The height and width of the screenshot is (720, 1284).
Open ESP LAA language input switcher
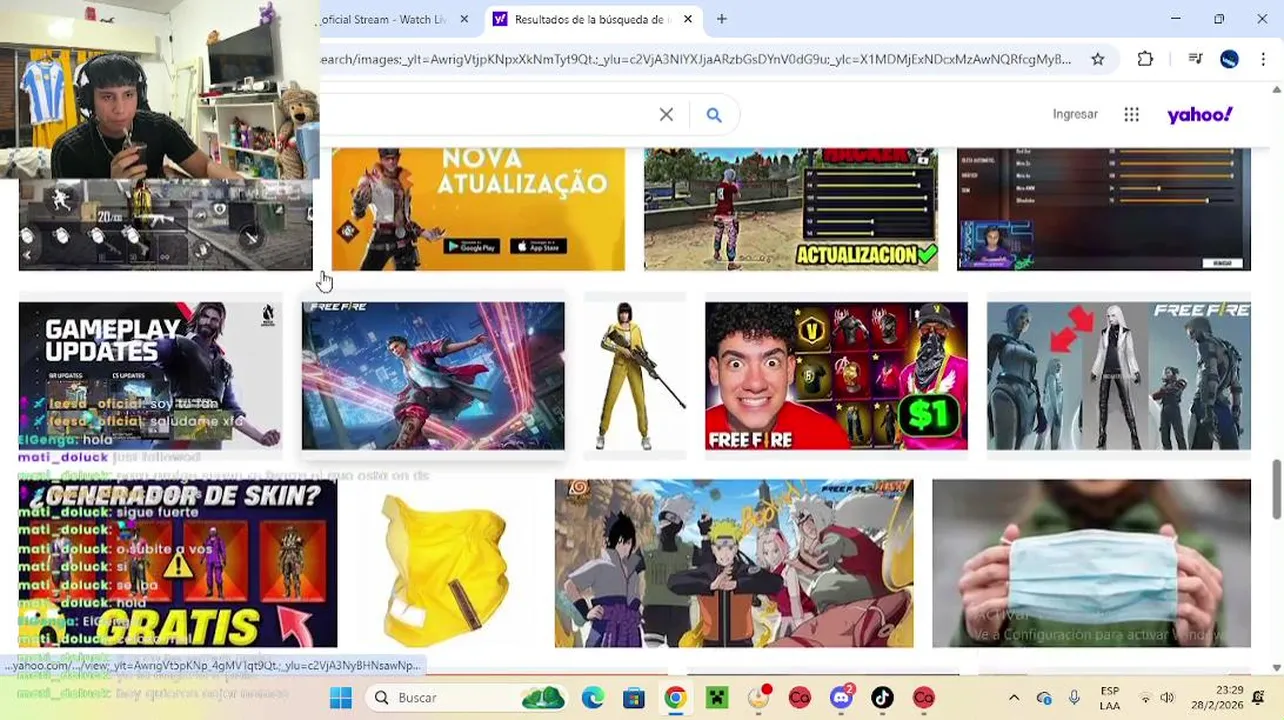pyautogui.click(x=1110, y=698)
